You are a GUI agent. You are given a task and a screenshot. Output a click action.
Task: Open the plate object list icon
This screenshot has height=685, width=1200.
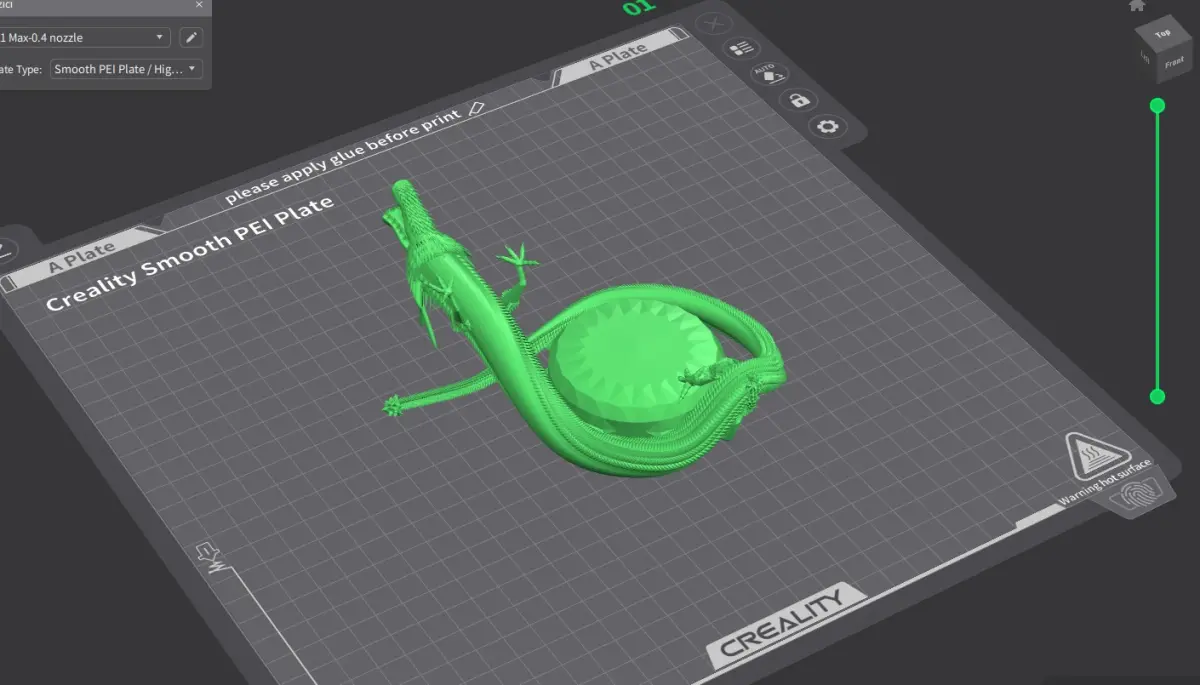(741, 49)
